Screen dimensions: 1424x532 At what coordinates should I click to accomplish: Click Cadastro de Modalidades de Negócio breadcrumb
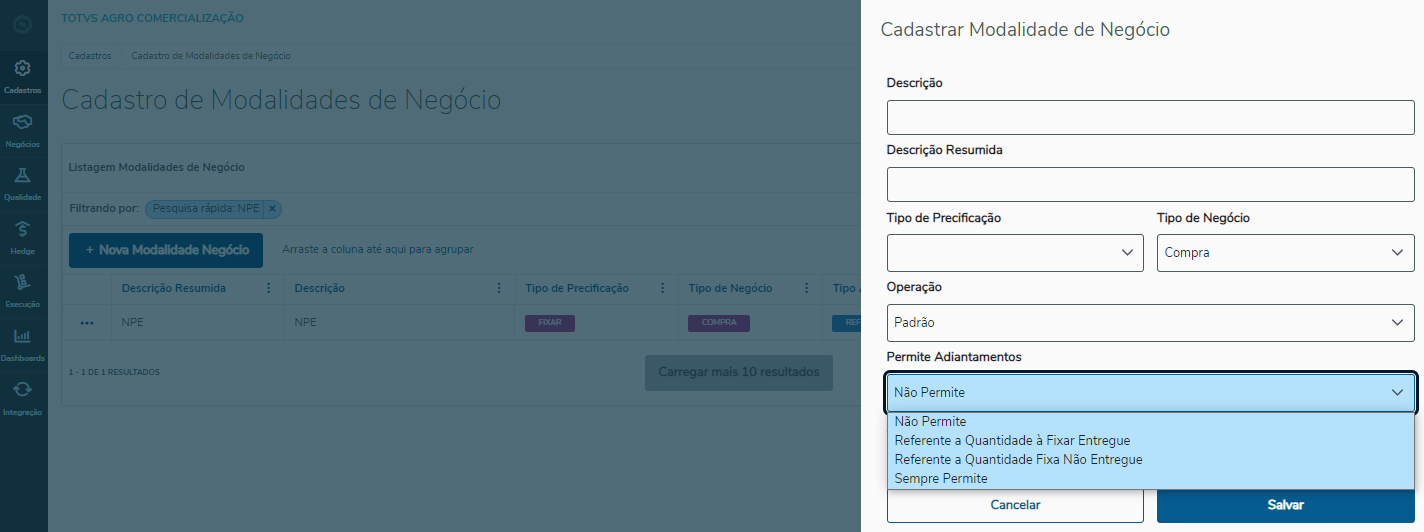(211, 56)
